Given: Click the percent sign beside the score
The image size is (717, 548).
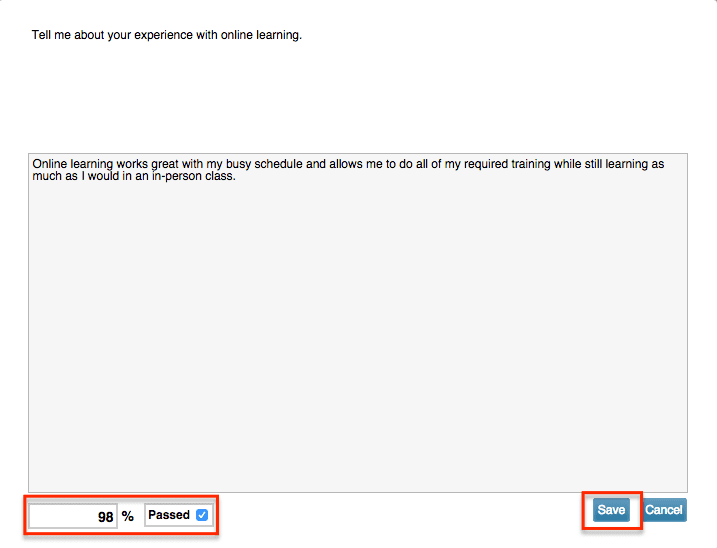Looking at the screenshot, I should click(128, 516).
